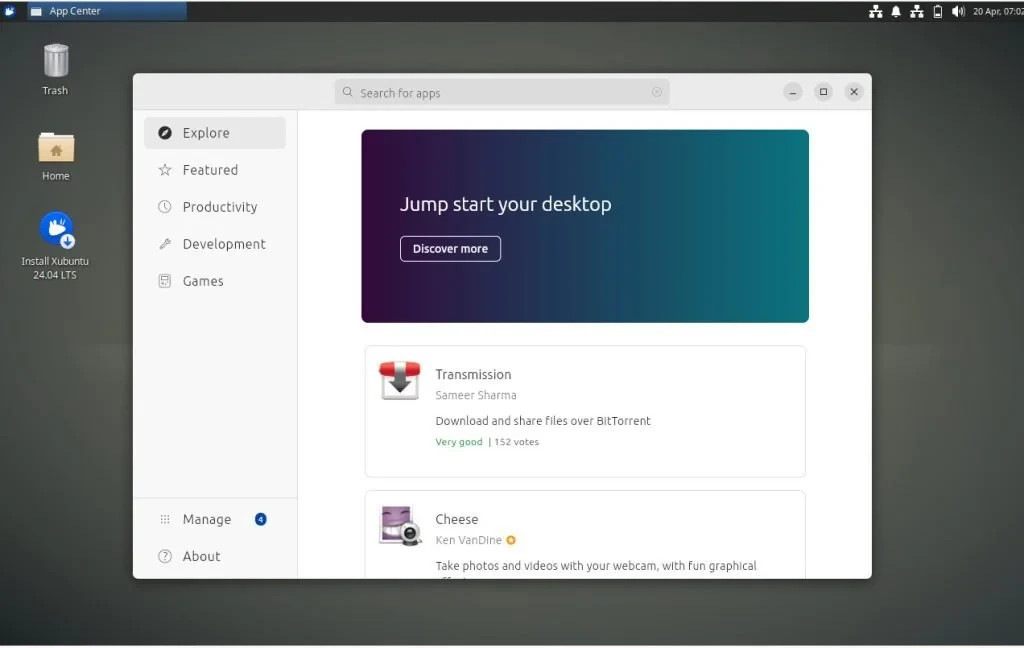This screenshot has height=648, width=1024.
Task: Open the Games category
Action: (215, 281)
